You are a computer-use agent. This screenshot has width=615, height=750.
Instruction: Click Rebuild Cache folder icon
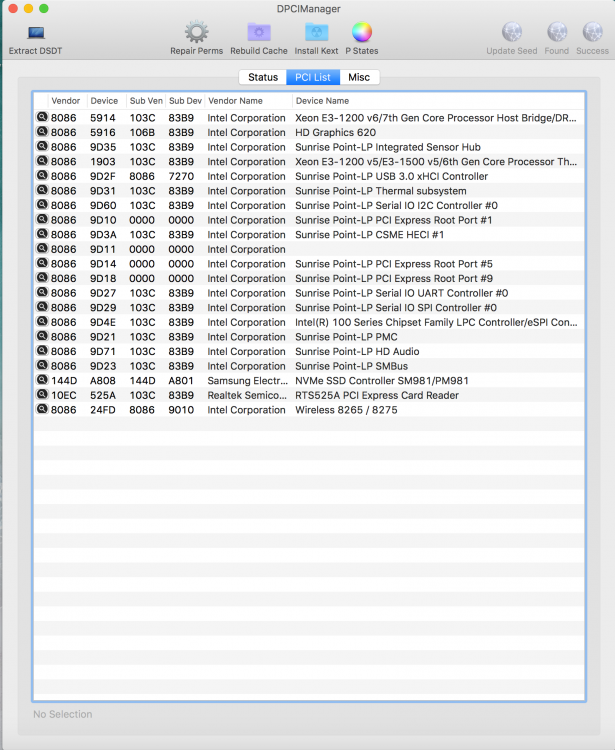pyautogui.click(x=259, y=32)
